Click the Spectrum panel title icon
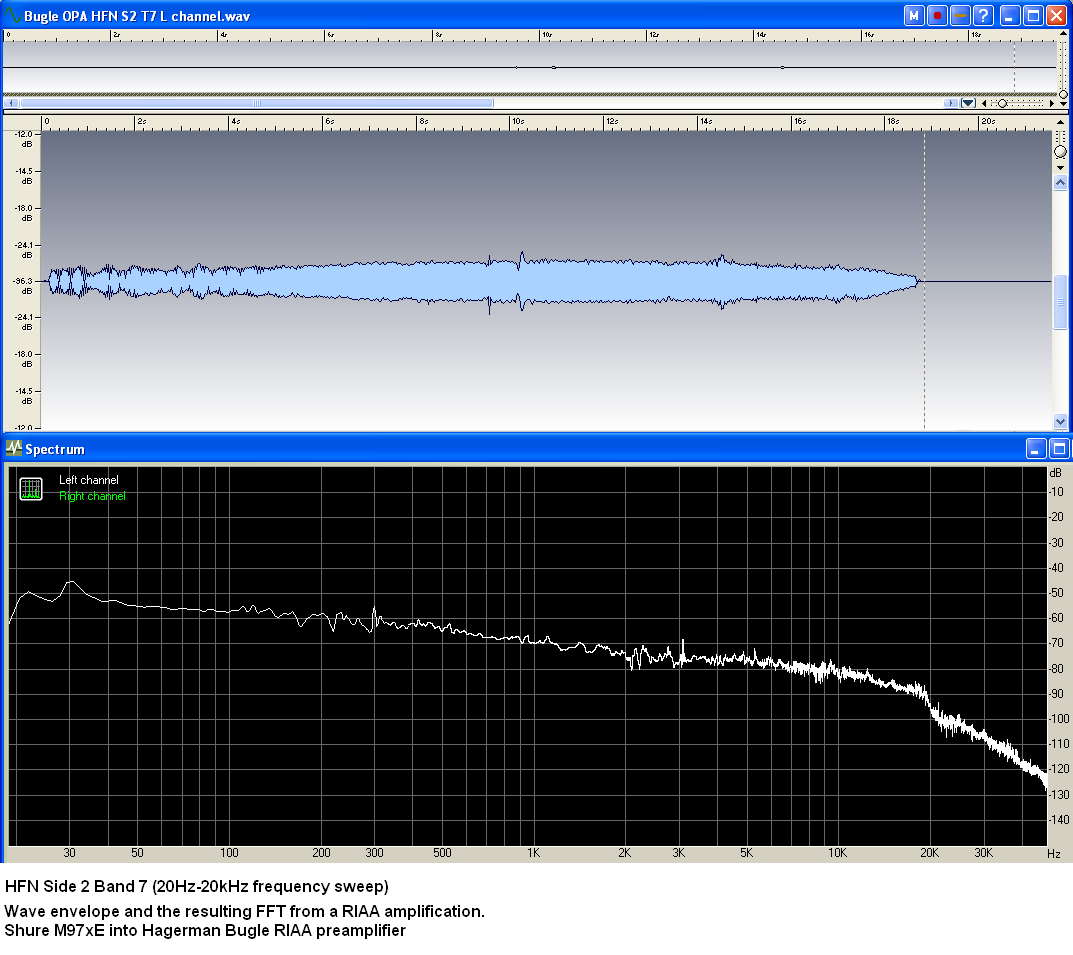 [14, 448]
